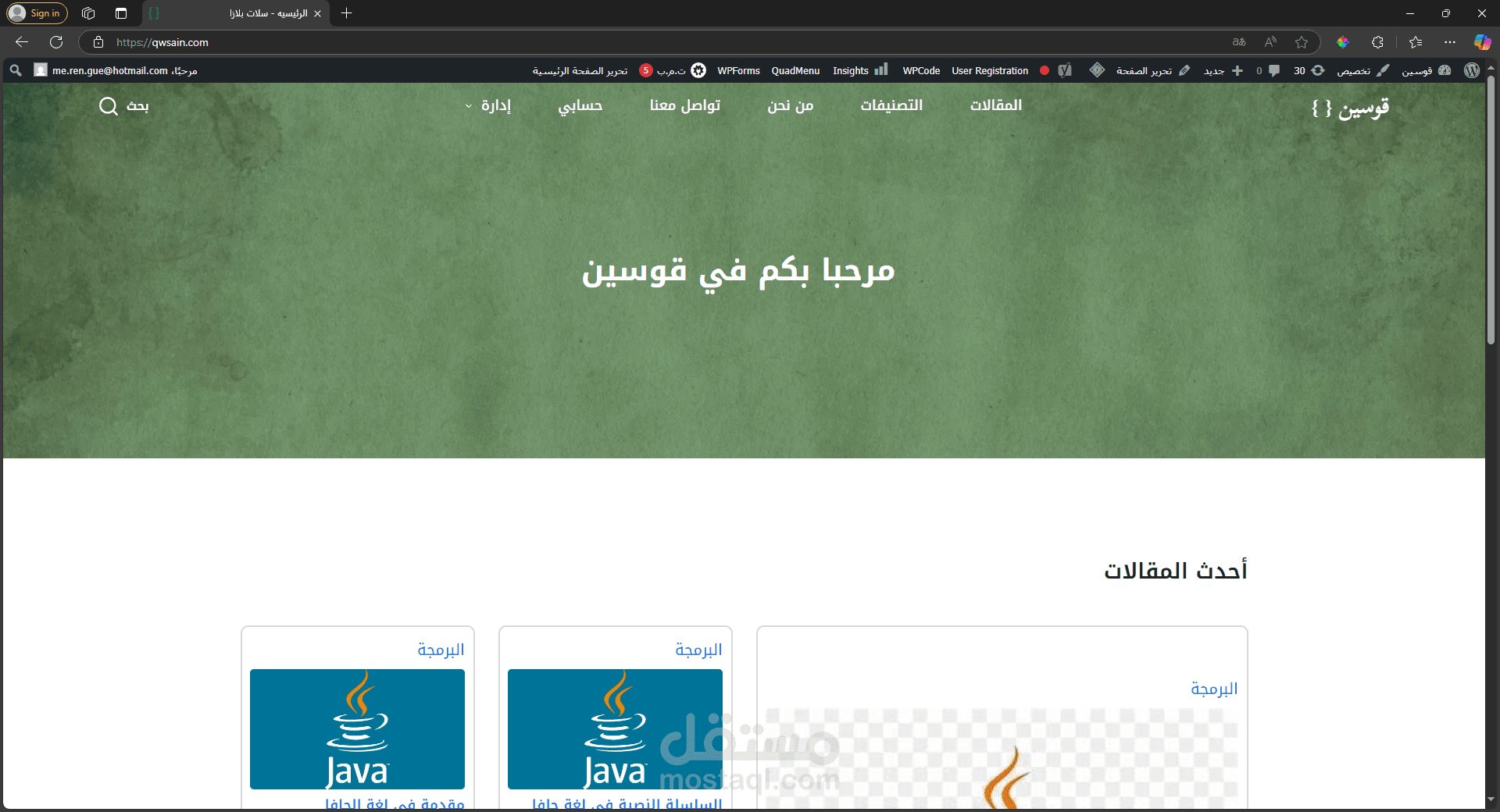The width and height of the screenshot is (1500, 812).
Task: Open the تخصيص customize option
Action: 1362,70
